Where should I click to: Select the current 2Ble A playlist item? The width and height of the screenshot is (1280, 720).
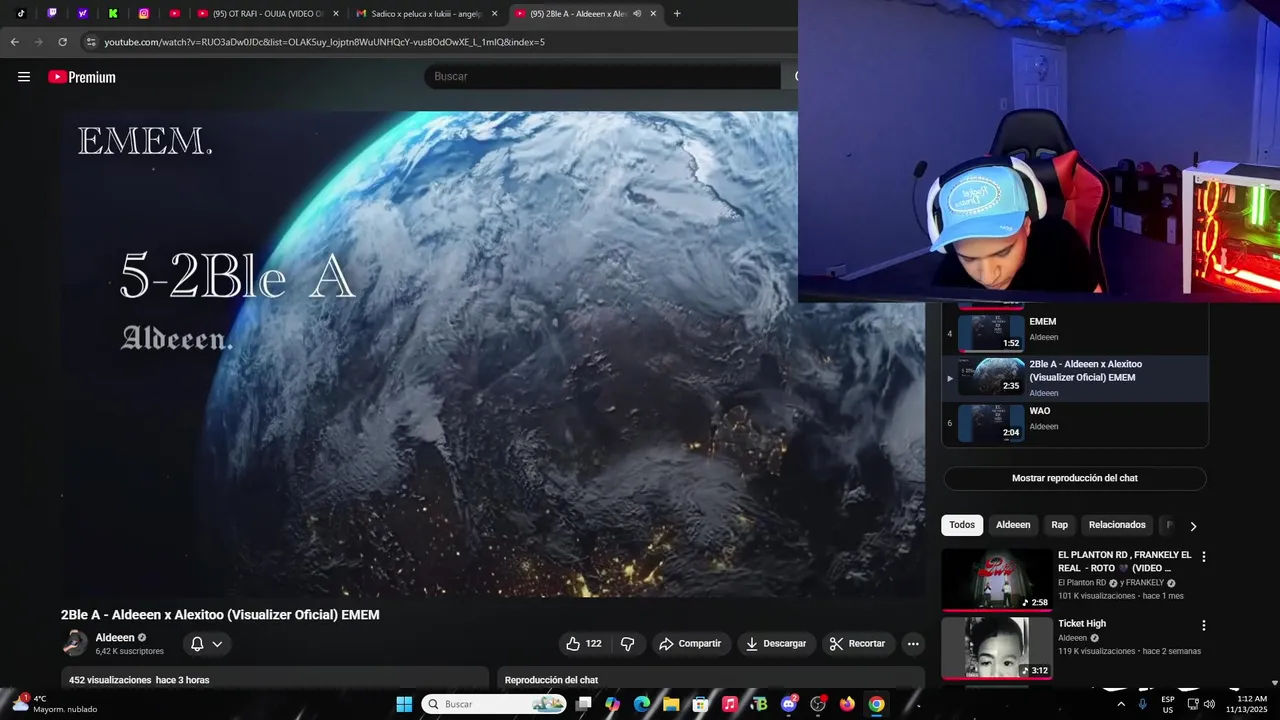(1075, 378)
